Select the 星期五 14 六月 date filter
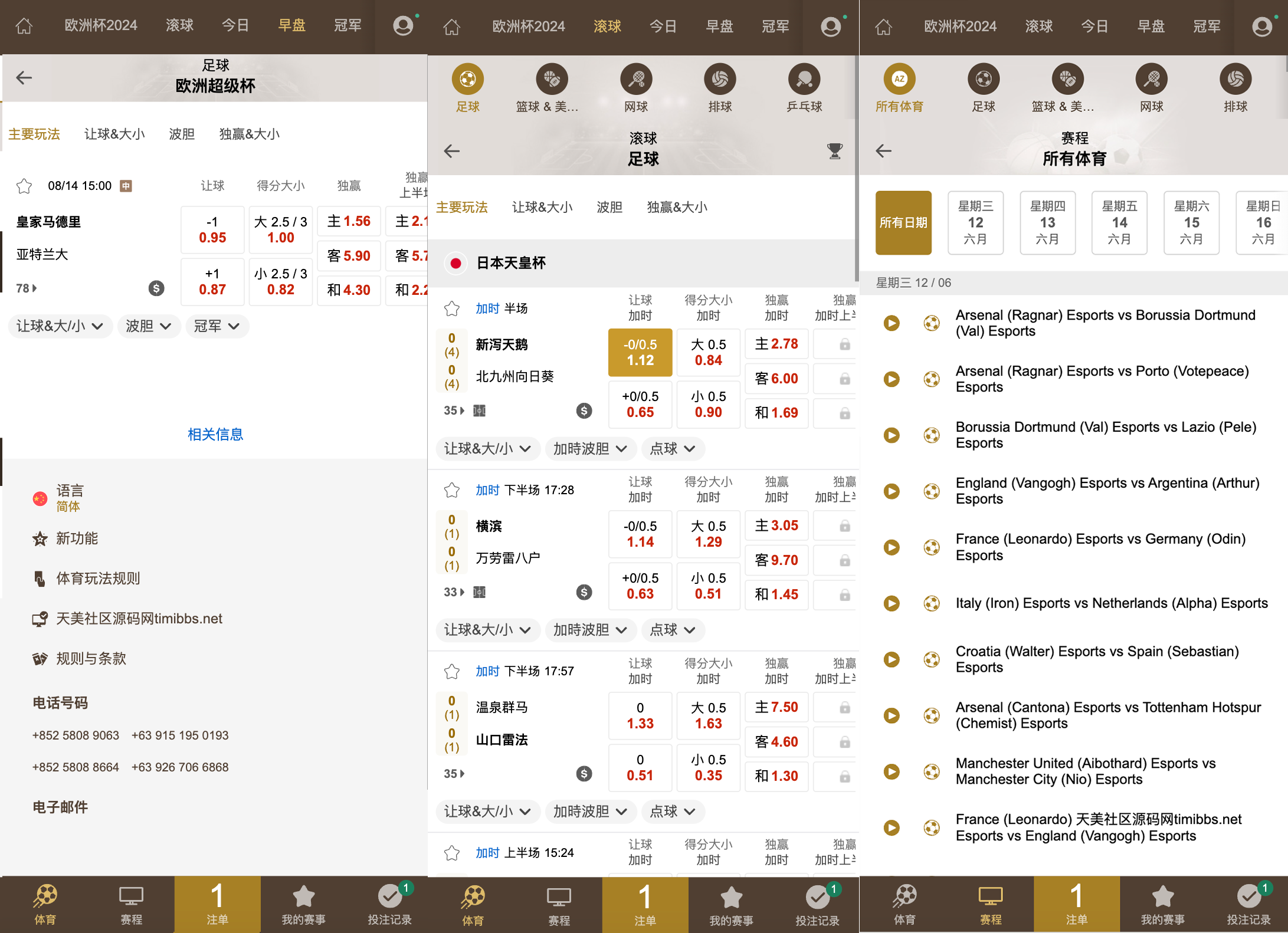The height and width of the screenshot is (933, 1288). click(x=1119, y=223)
